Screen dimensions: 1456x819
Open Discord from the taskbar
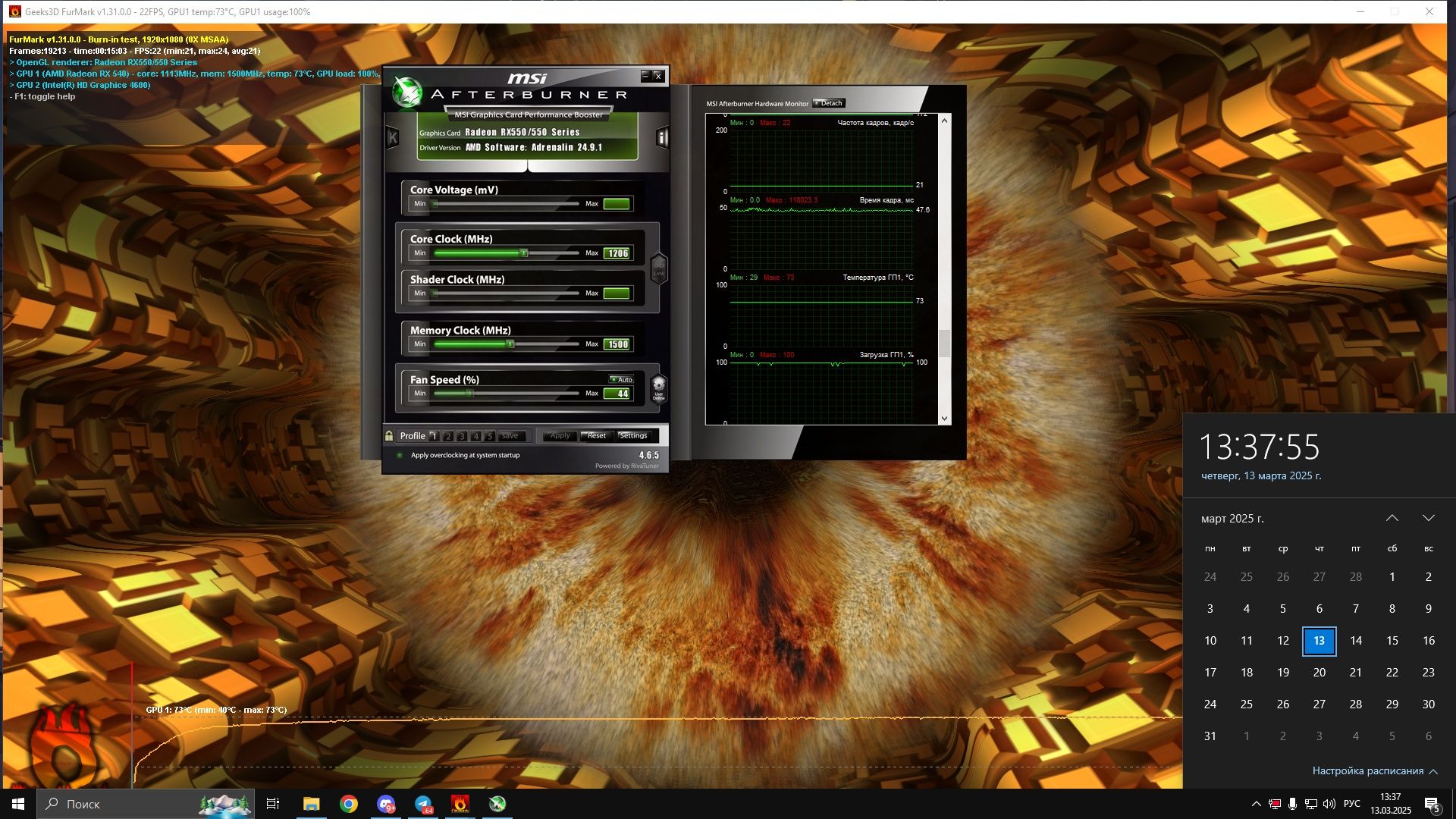point(386,804)
